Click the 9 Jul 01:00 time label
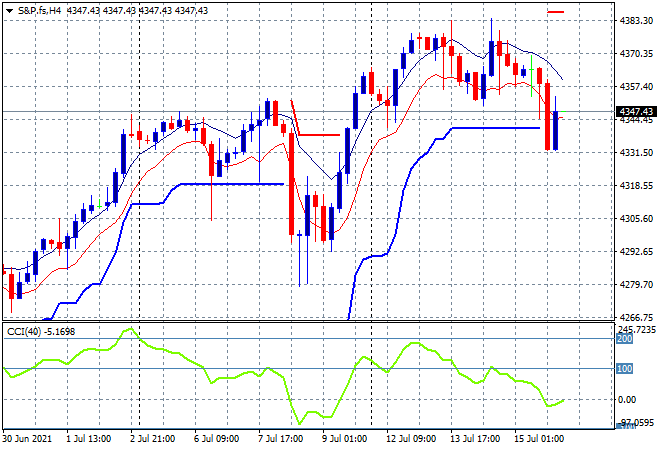 tap(344, 439)
